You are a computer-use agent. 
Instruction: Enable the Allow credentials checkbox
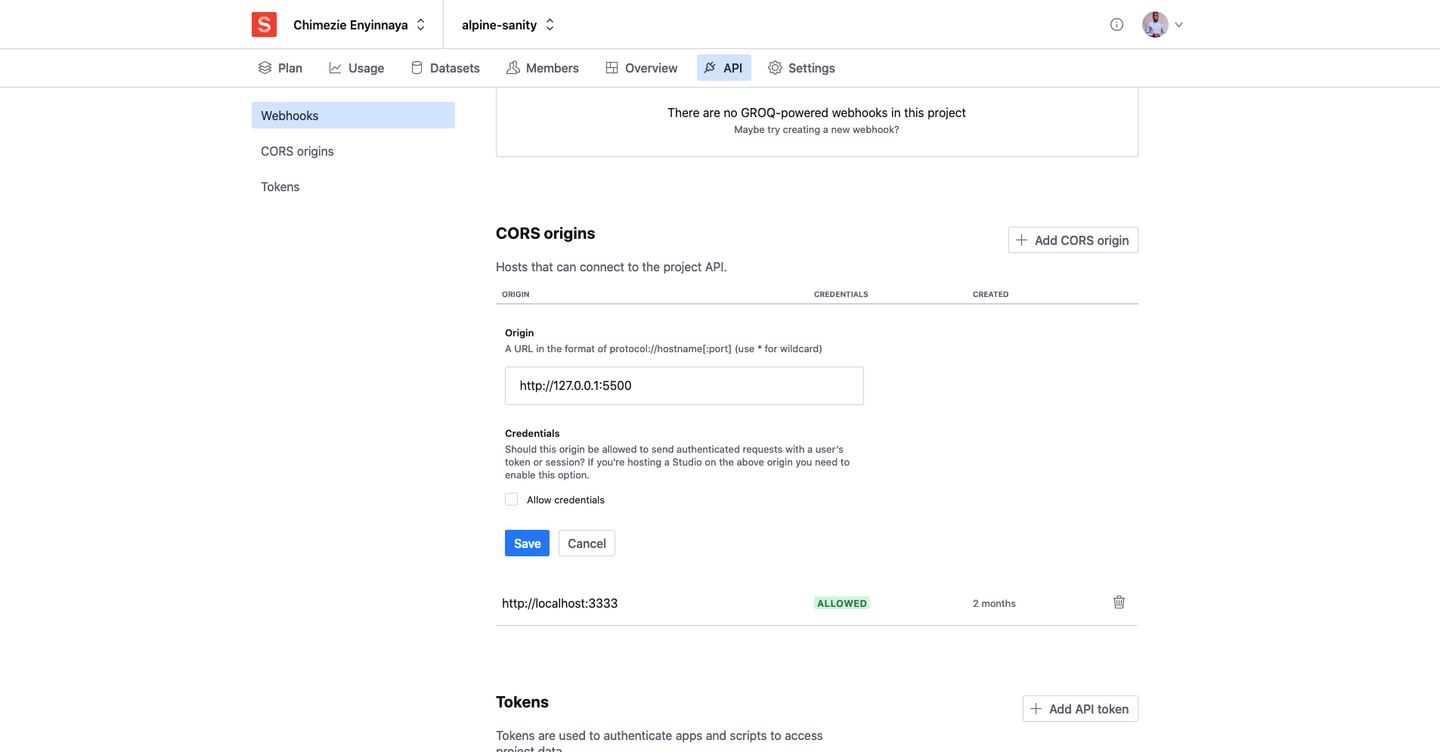[x=511, y=499]
